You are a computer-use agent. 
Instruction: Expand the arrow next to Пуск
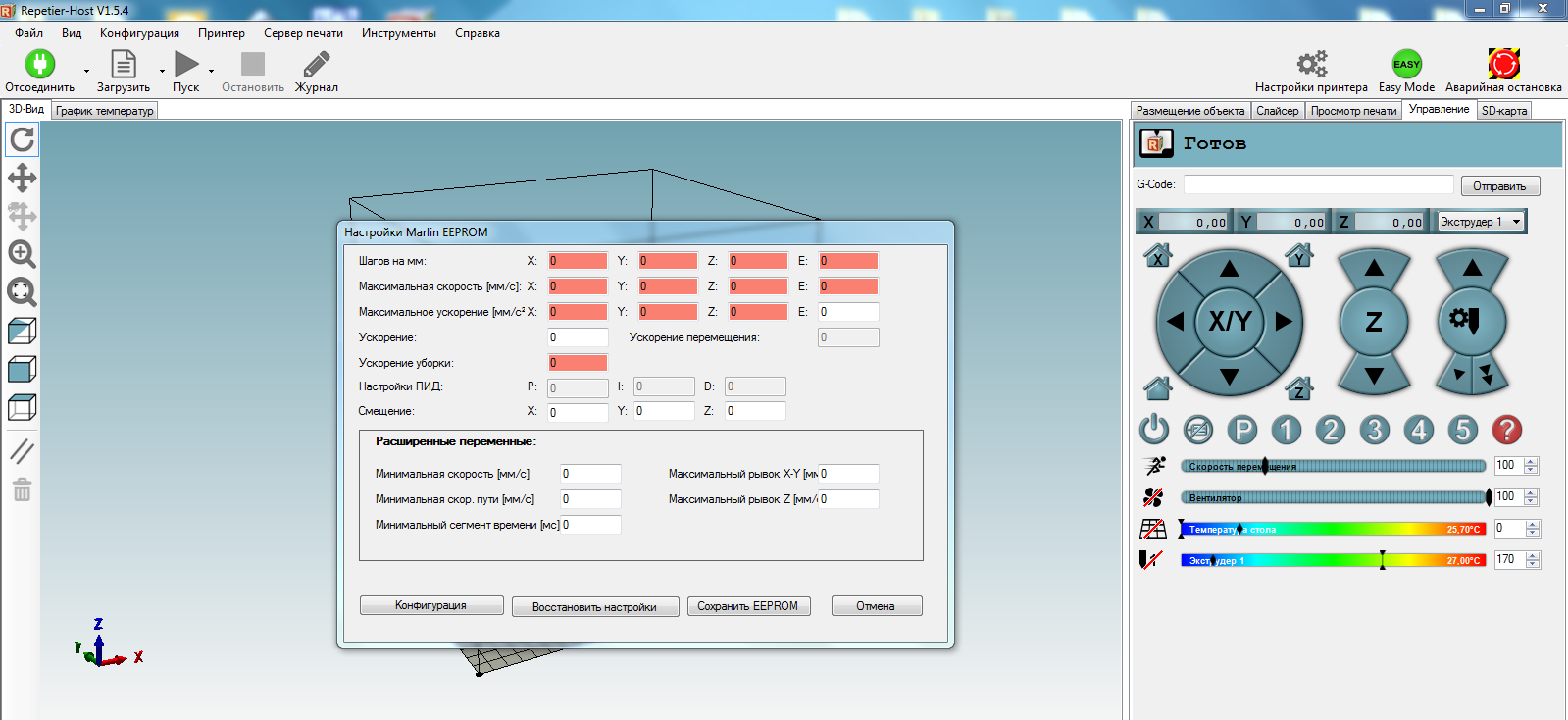click(x=211, y=72)
